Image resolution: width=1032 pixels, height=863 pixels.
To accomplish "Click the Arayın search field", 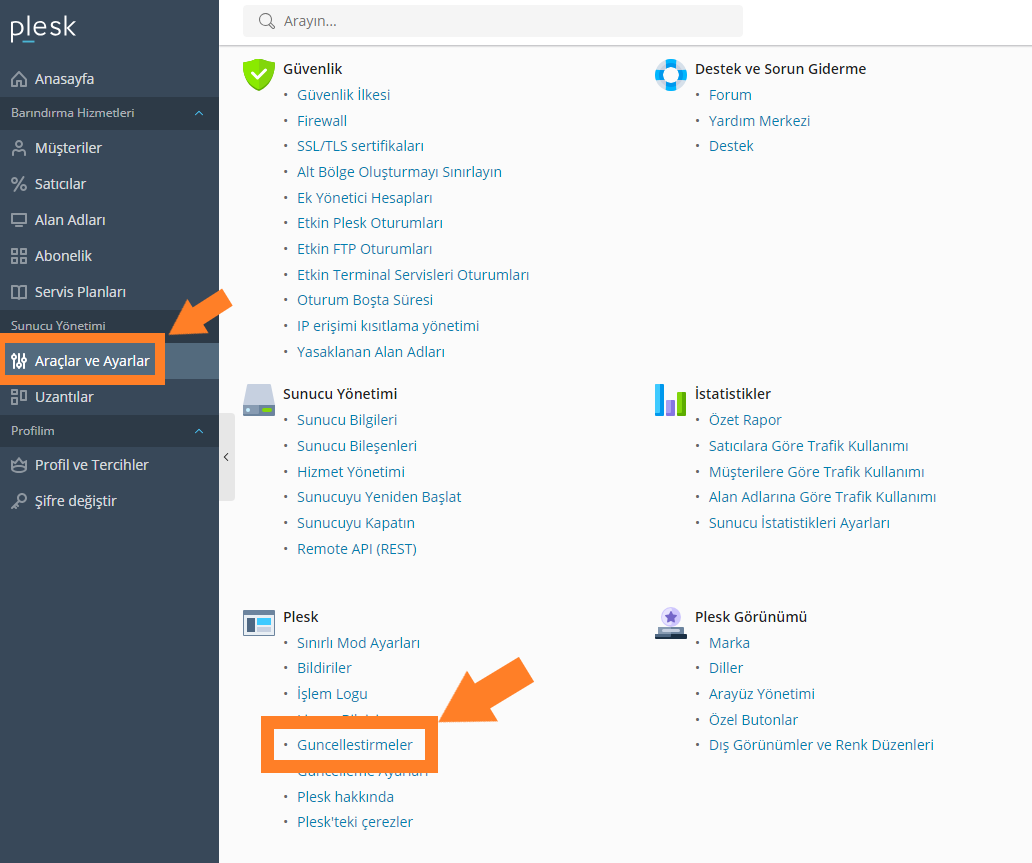I will [x=500, y=21].
